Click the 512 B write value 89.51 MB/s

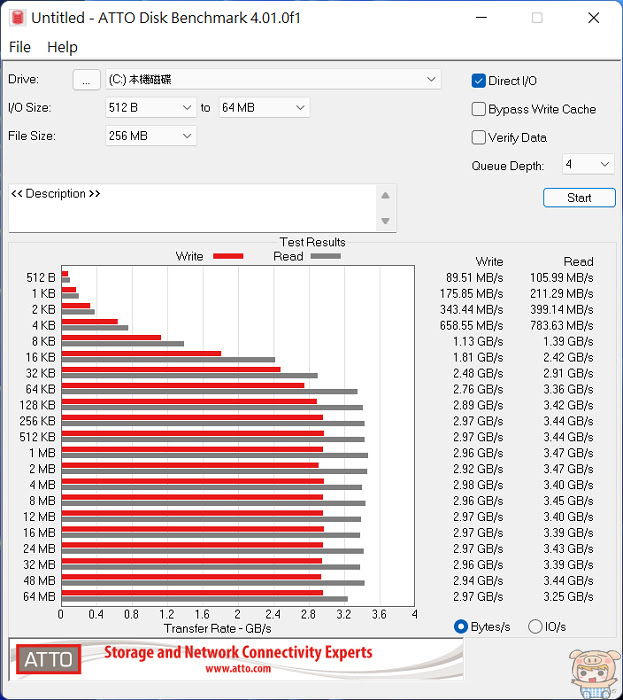(474, 278)
